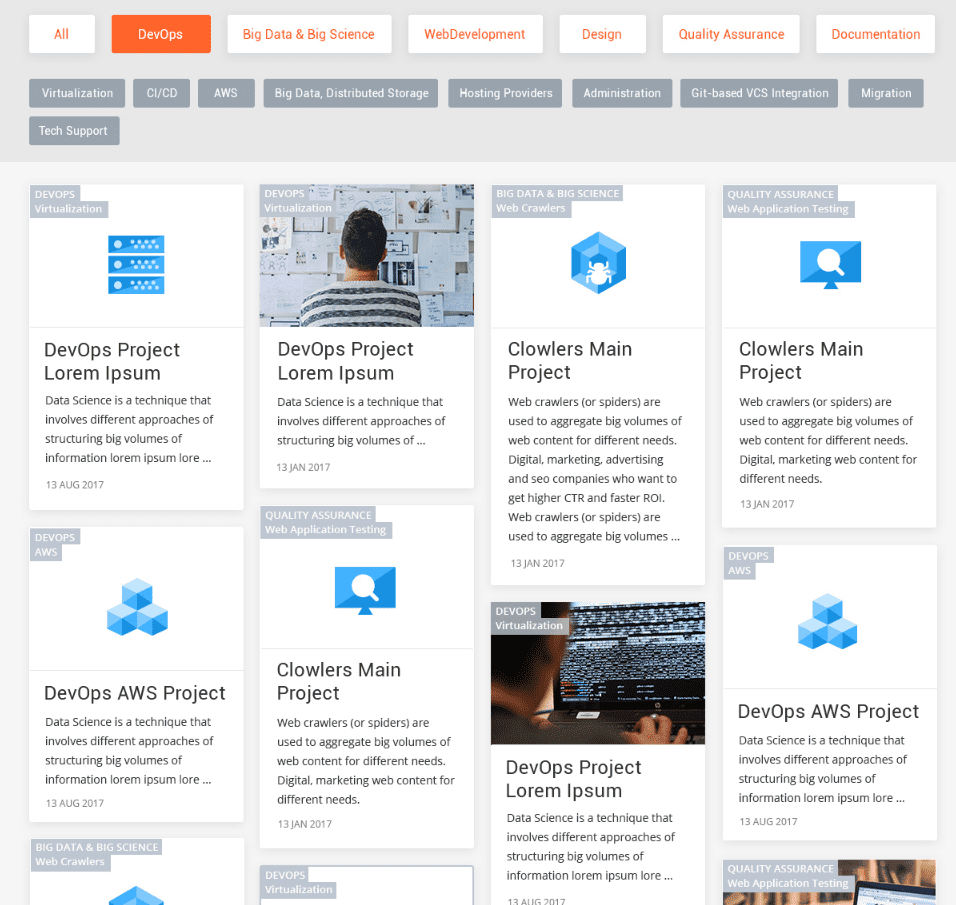Click the 13 JAN 2017 date on the man photo card
The height and width of the screenshot is (905, 956).
point(303,467)
